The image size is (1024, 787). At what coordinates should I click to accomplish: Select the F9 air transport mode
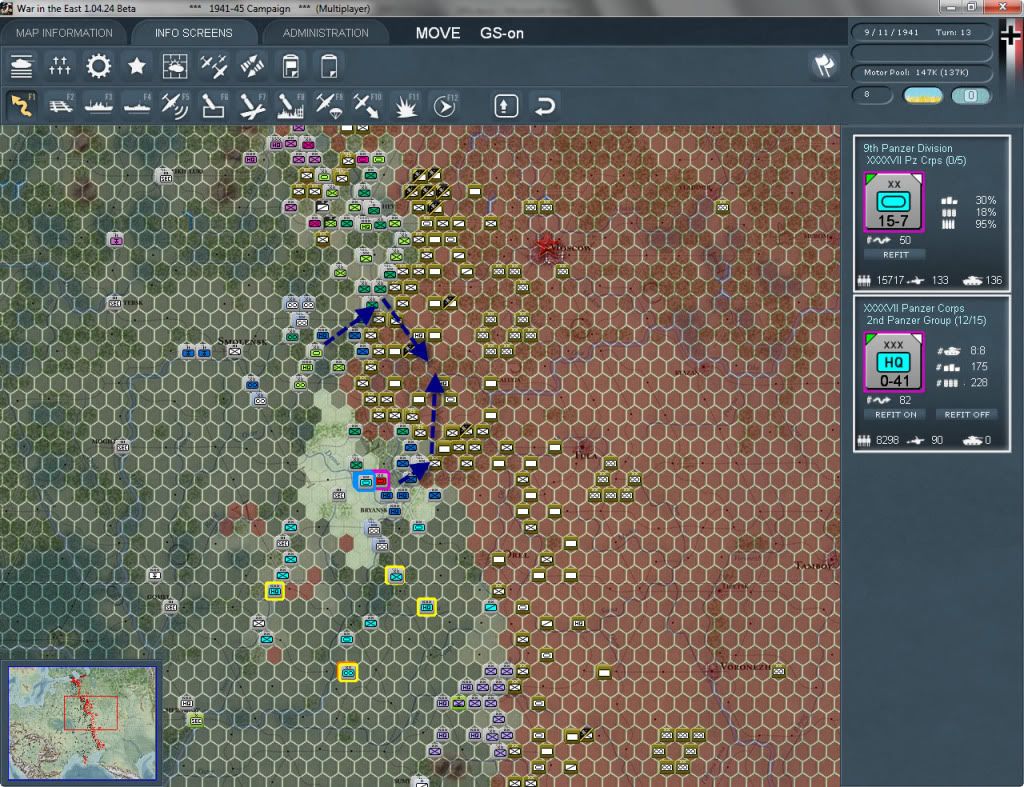[329, 105]
